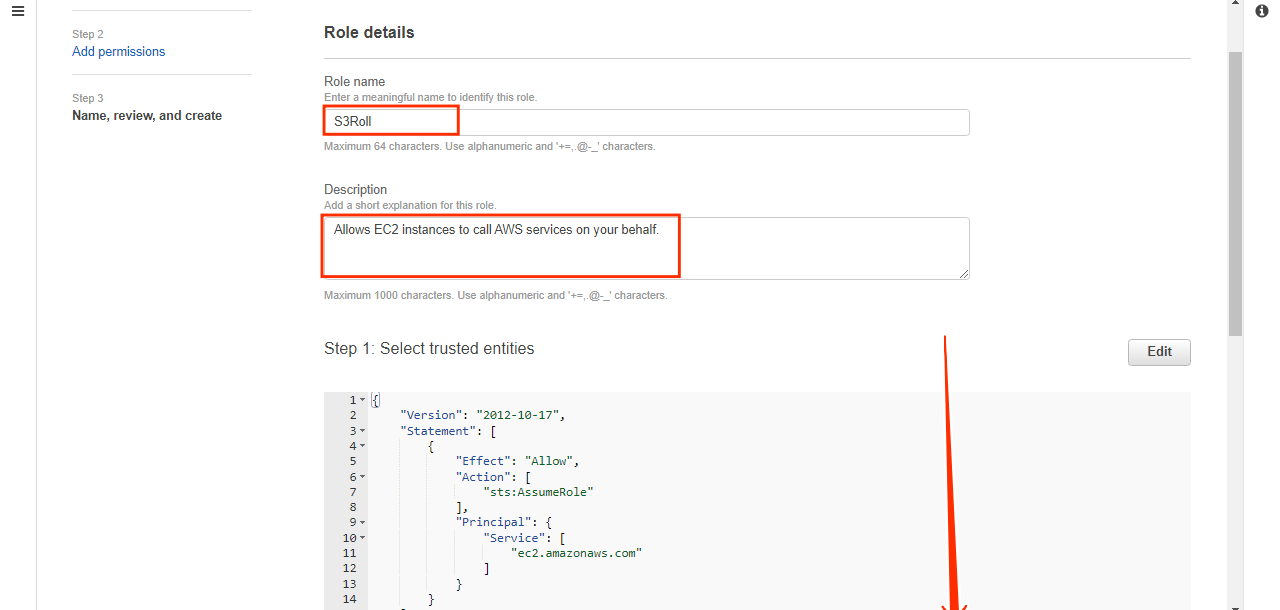The image size is (1280, 610).
Task: Click the "Enter a meaningful name" helper text
Action: [x=430, y=97]
